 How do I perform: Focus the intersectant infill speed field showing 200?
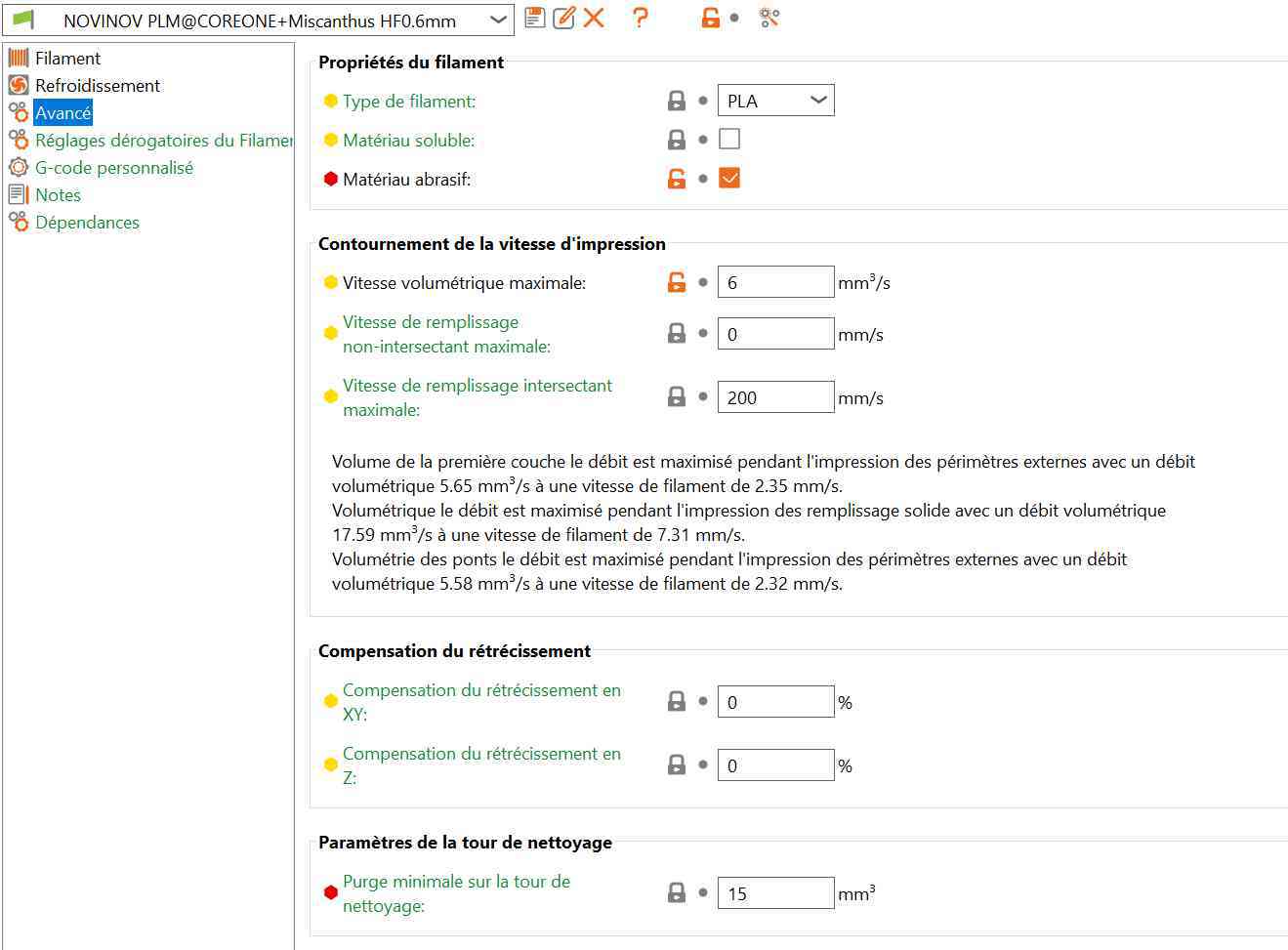coord(776,397)
